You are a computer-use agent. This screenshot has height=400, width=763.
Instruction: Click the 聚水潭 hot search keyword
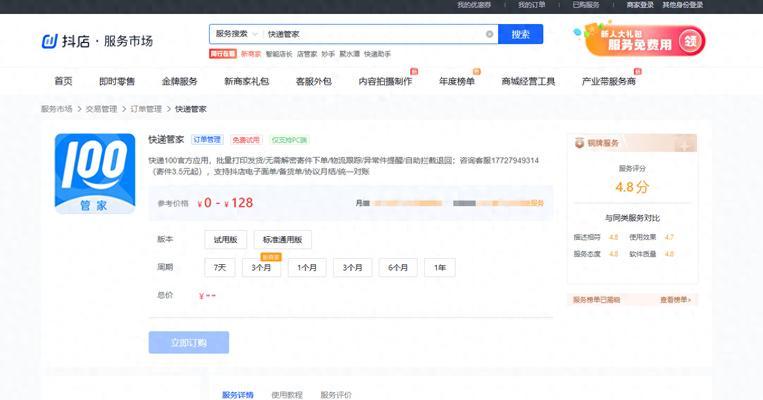click(349, 54)
